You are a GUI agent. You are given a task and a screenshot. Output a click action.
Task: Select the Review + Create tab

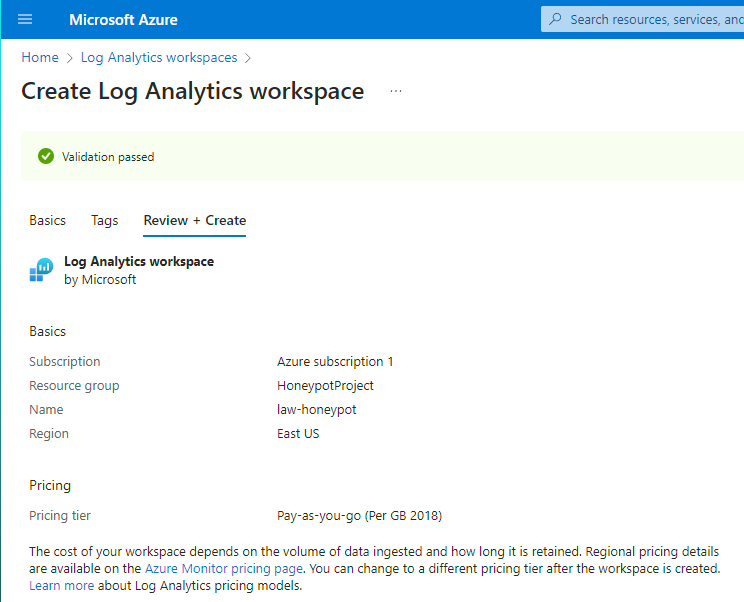pyautogui.click(x=194, y=220)
